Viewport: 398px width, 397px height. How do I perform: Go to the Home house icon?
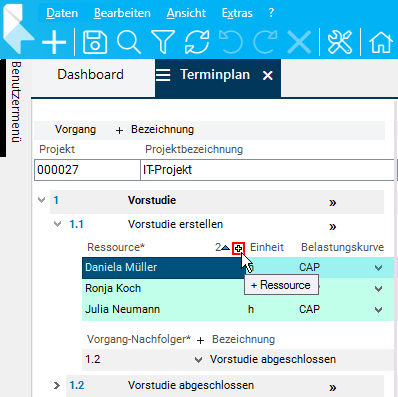[381, 42]
